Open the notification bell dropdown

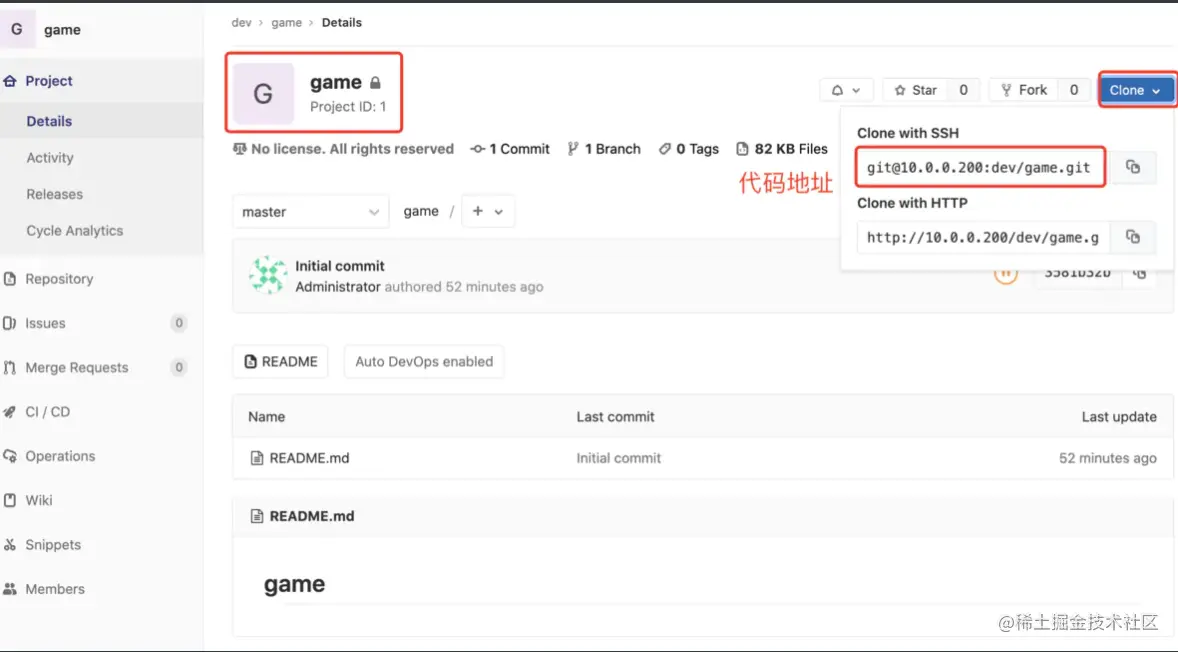pyautogui.click(x=846, y=90)
